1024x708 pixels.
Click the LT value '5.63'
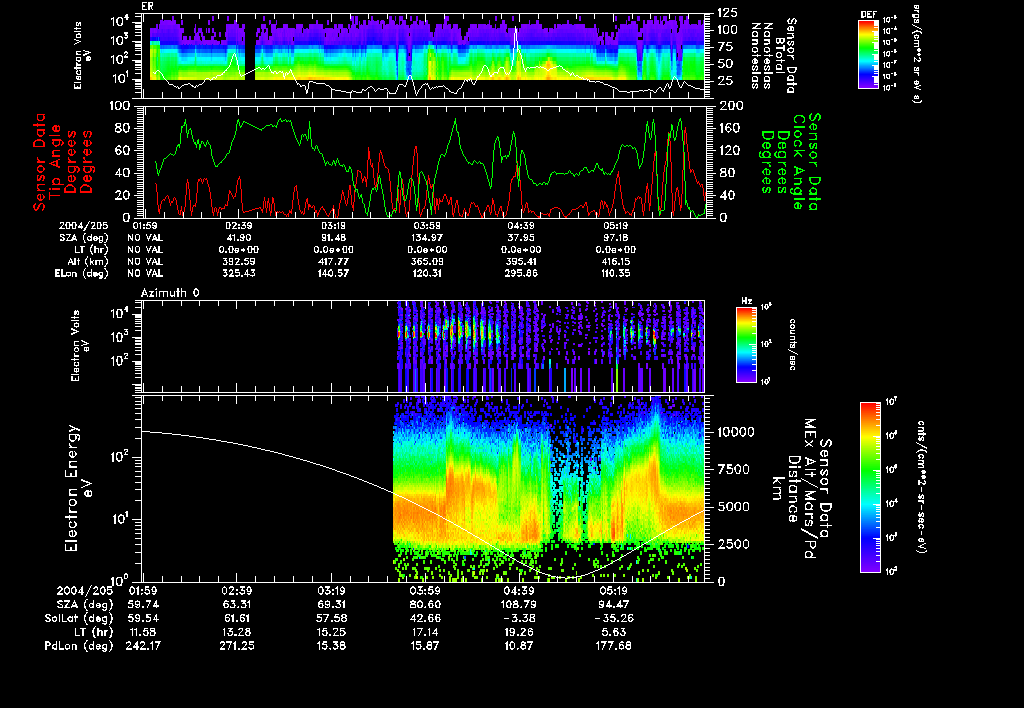click(614, 632)
